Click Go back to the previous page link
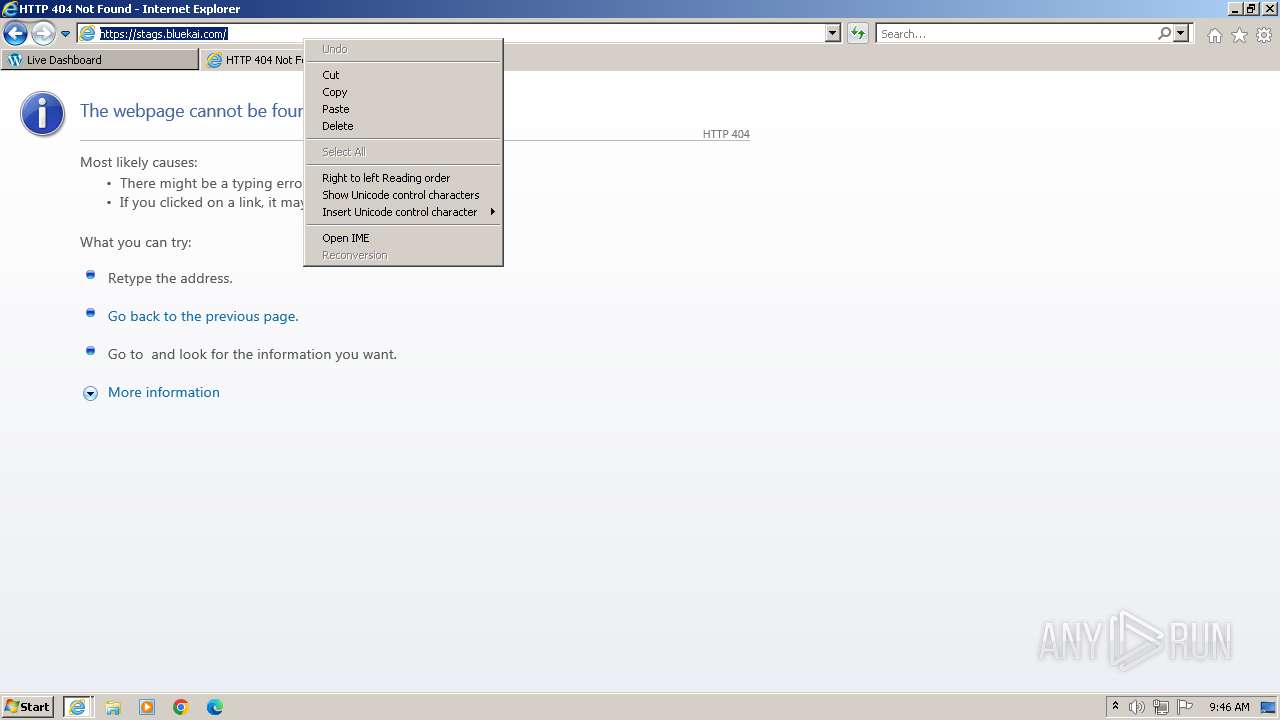Image resolution: width=1280 pixels, height=720 pixels. point(203,316)
